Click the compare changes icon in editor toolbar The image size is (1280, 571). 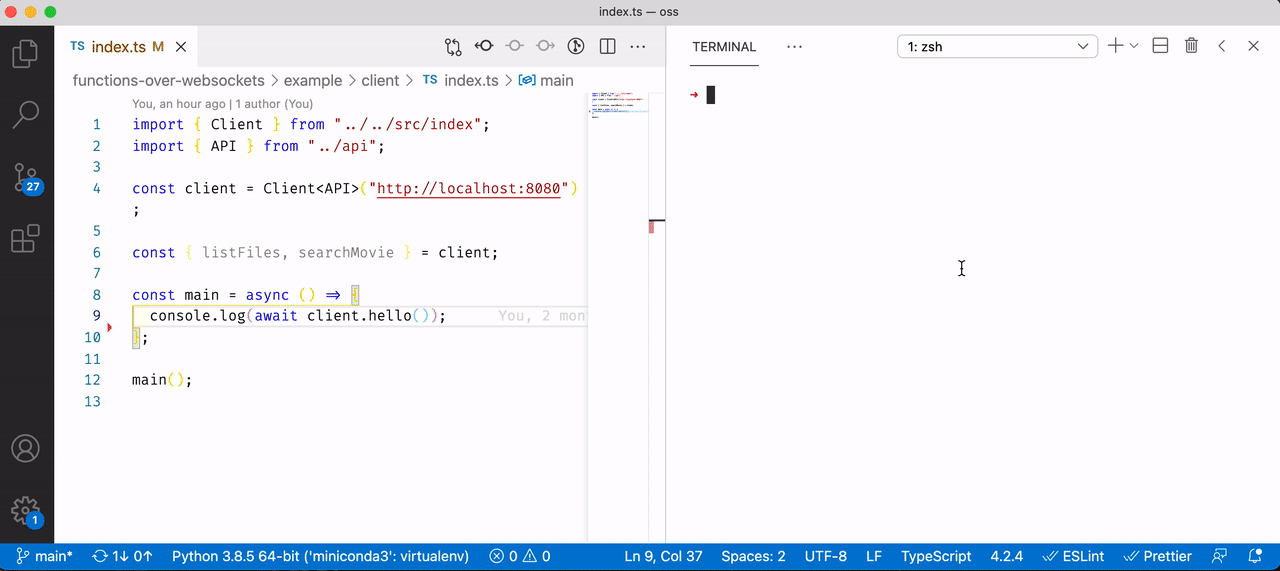pyautogui.click(x=453, y=46)
